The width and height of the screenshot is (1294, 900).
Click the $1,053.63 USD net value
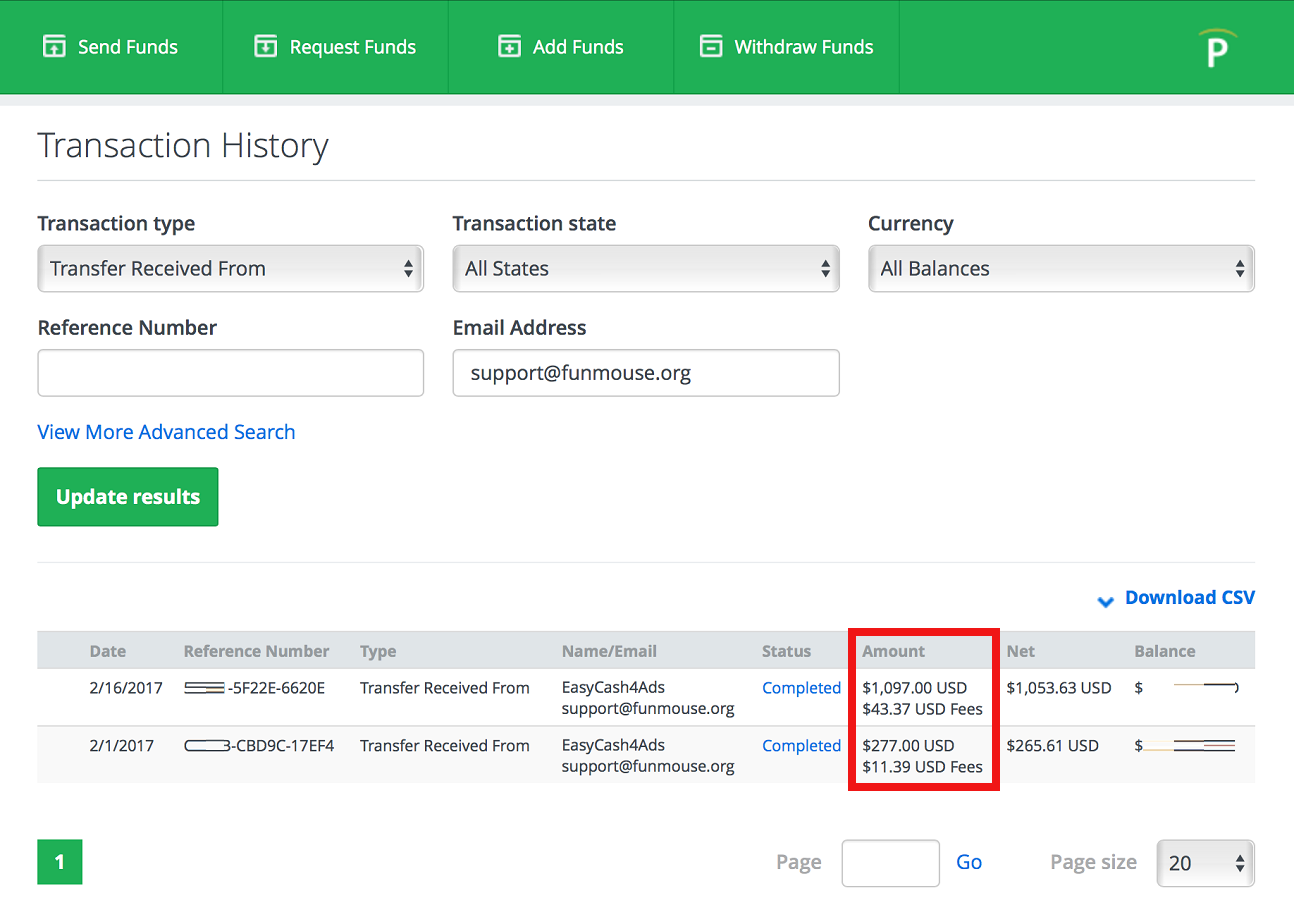click(x=1059, y=688)
